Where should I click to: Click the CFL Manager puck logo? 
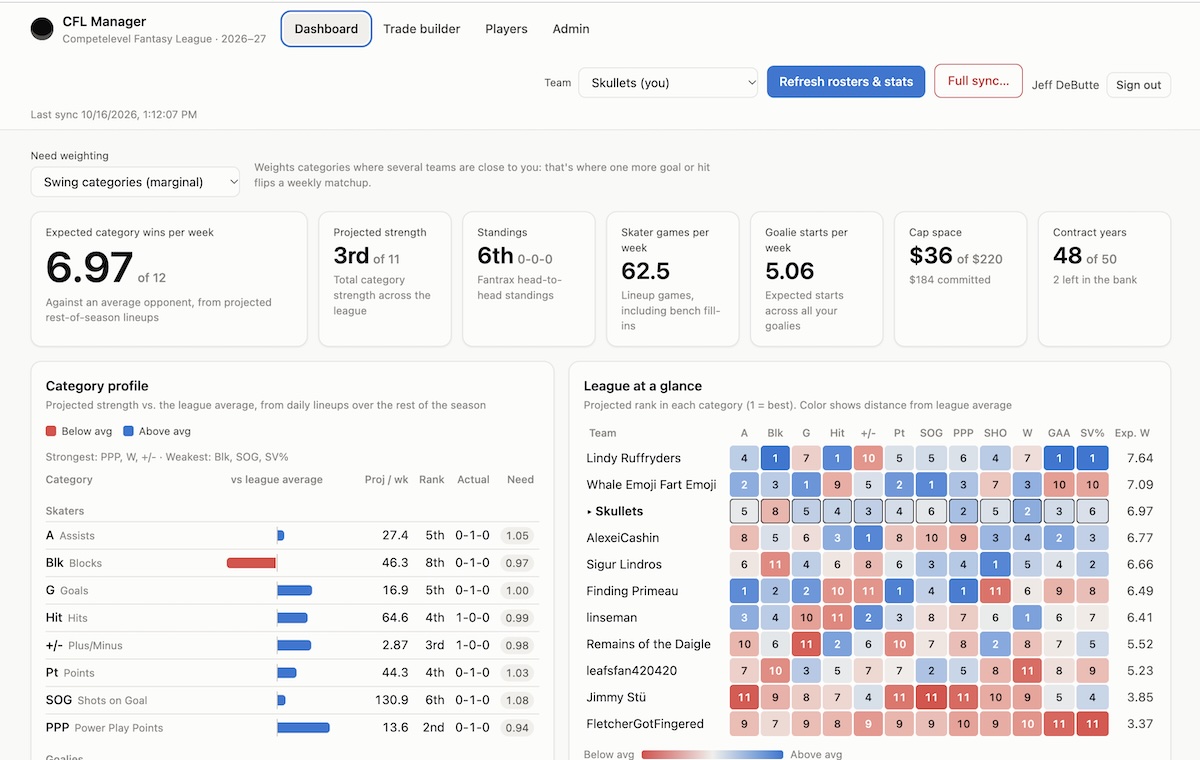(x=42, y=29)
